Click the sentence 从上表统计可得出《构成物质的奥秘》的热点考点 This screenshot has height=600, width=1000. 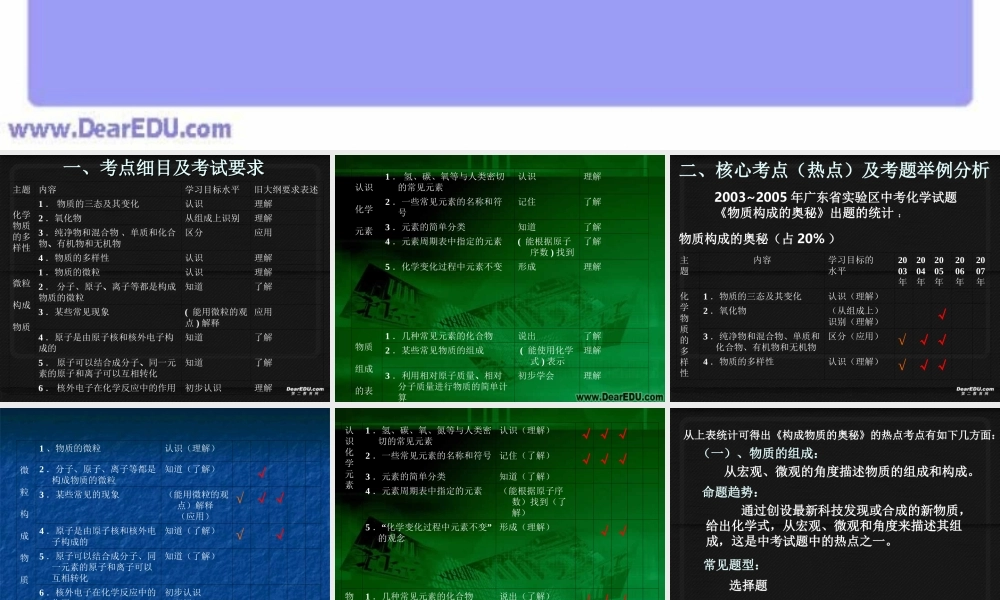(839, 435)
